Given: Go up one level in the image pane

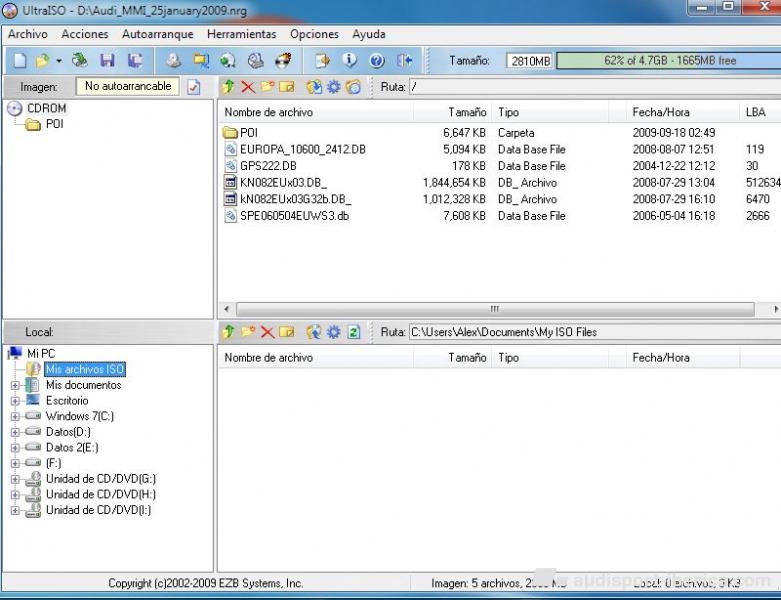Looking at the screenshot, I should tap(228, 87).
